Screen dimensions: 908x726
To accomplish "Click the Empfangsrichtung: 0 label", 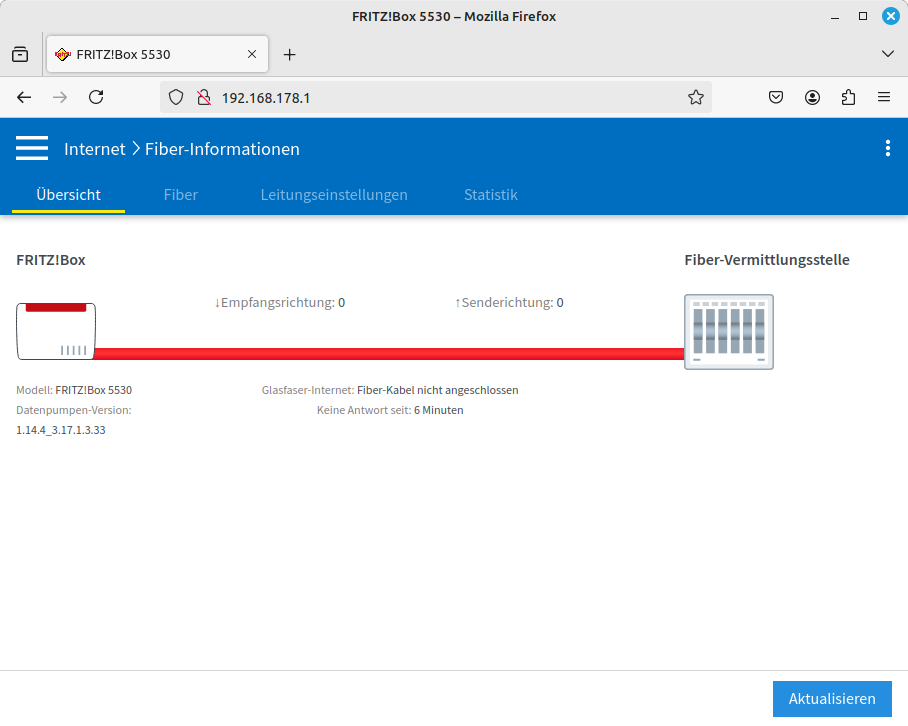I will click(x=280, y=302).
